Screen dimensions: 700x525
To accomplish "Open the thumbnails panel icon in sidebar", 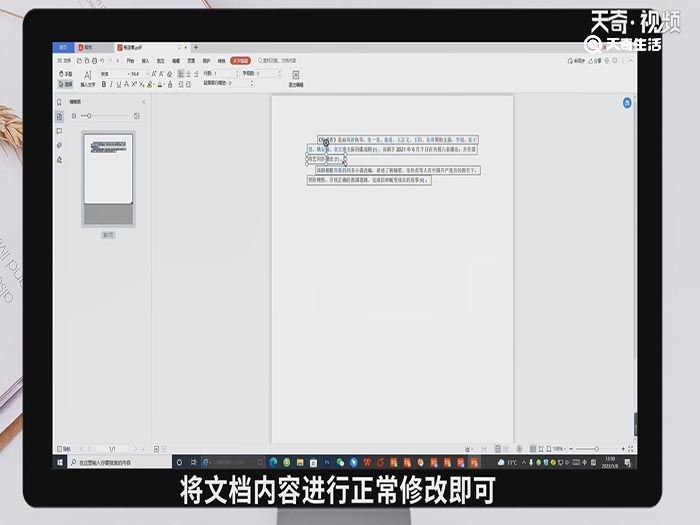I will (59, 117).
